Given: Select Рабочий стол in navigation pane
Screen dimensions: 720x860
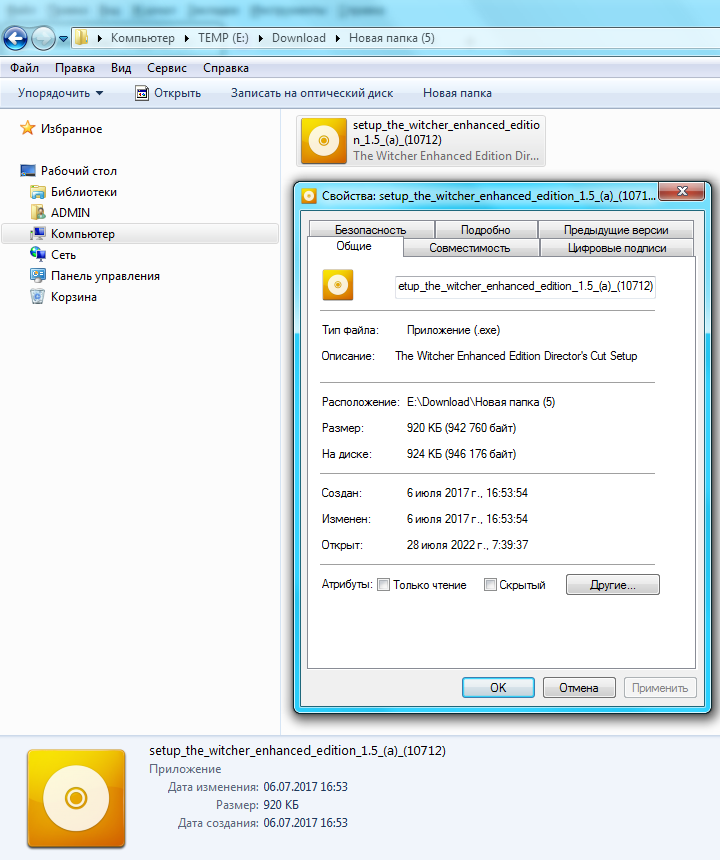Looking at the screenshot, I should pos(78,171).
